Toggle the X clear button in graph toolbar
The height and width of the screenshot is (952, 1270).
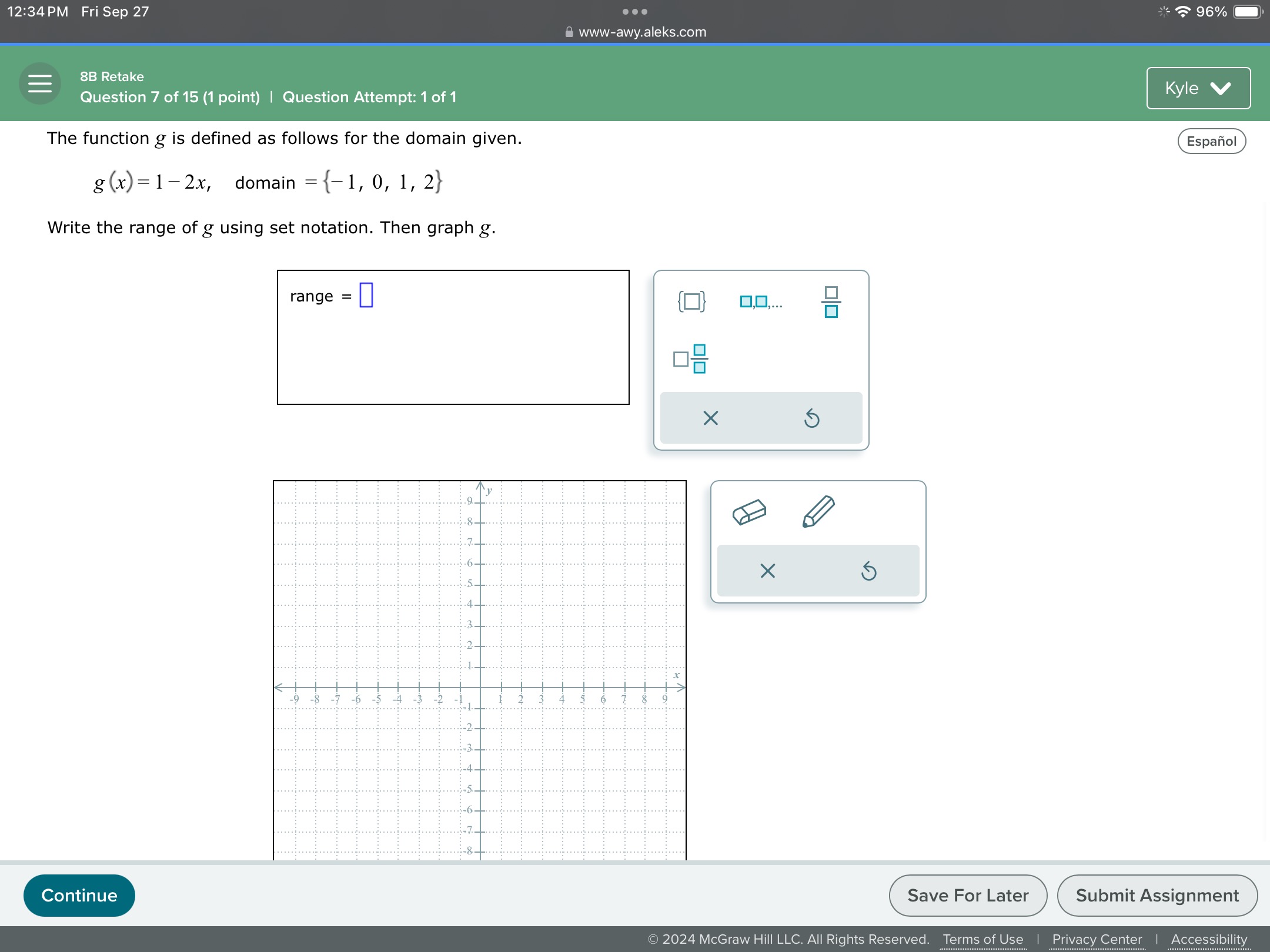(768, 572)
